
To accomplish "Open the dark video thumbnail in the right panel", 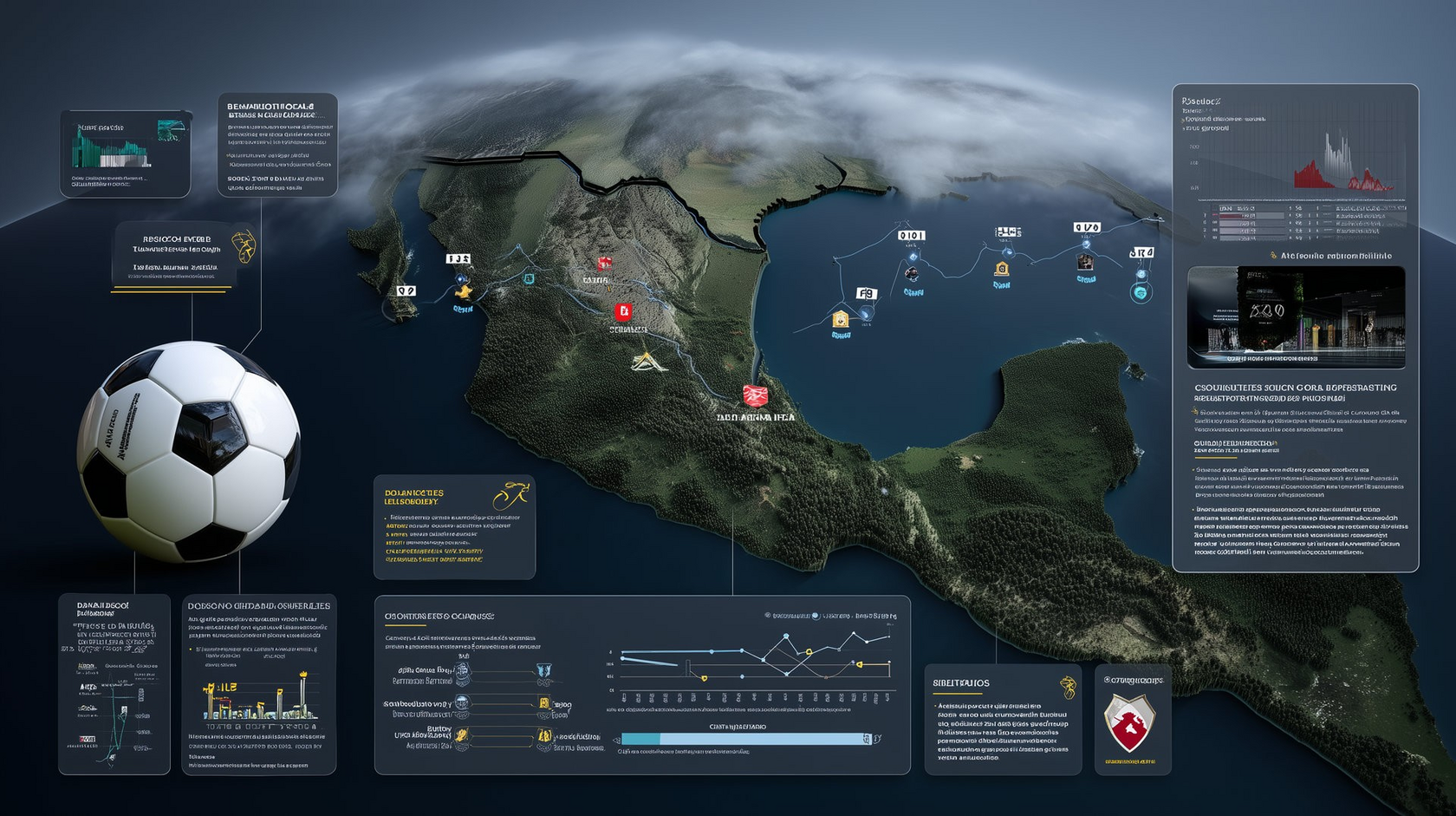I will pyautogui.click(x=1296, y=317).
